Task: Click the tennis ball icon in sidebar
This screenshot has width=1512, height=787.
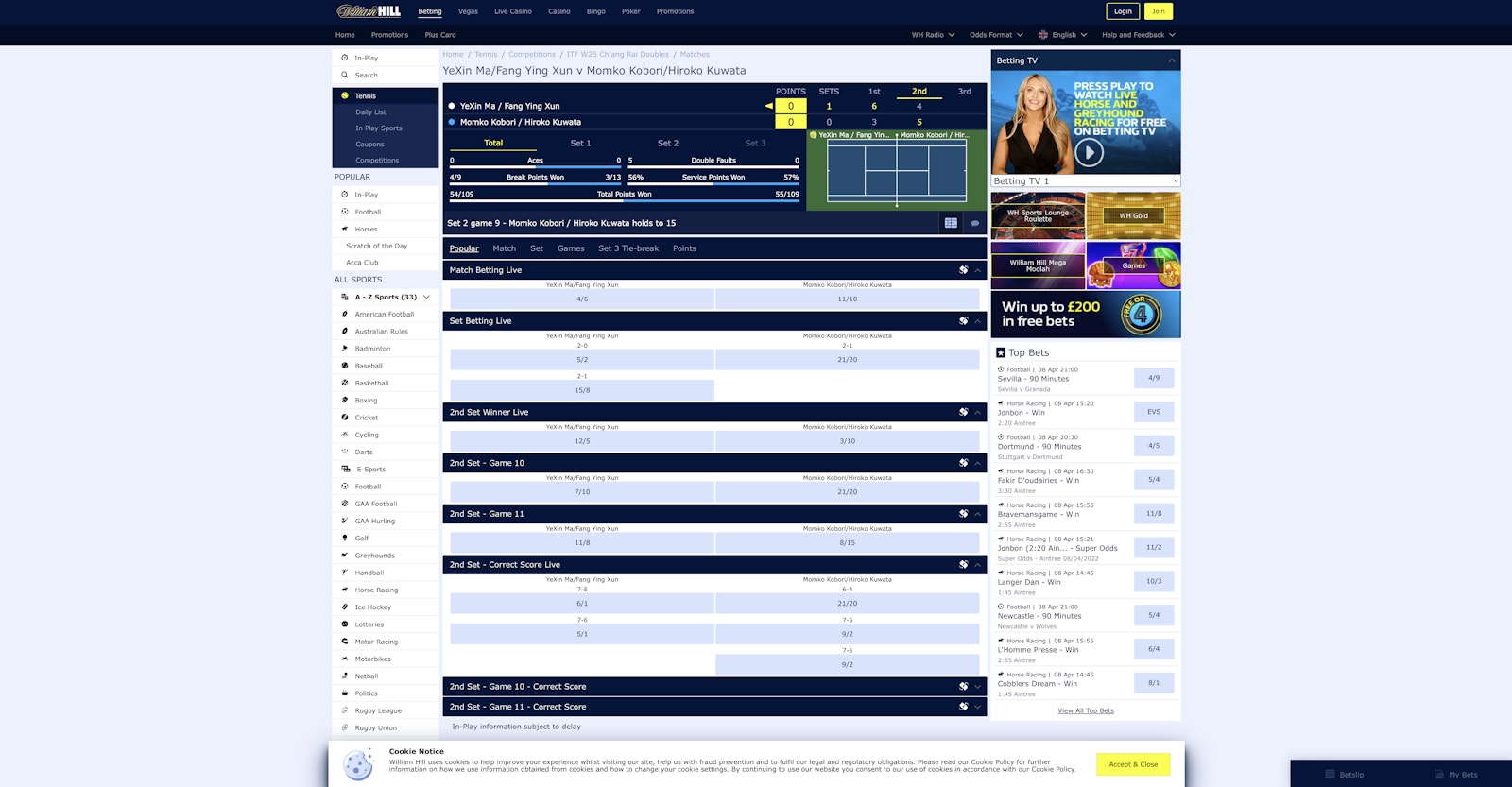Action: [345, 96]
